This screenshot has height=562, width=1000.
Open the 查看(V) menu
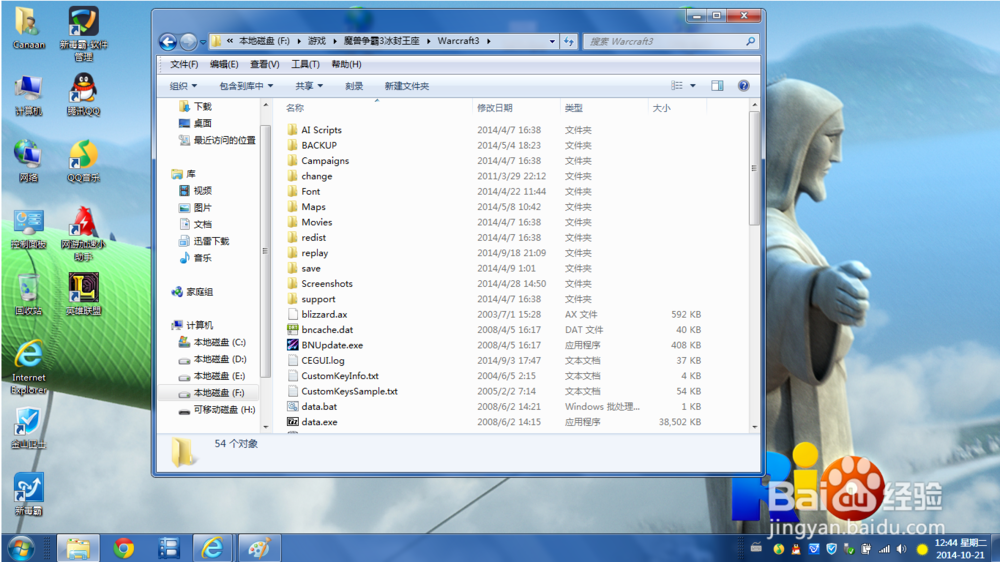[265, 64]
